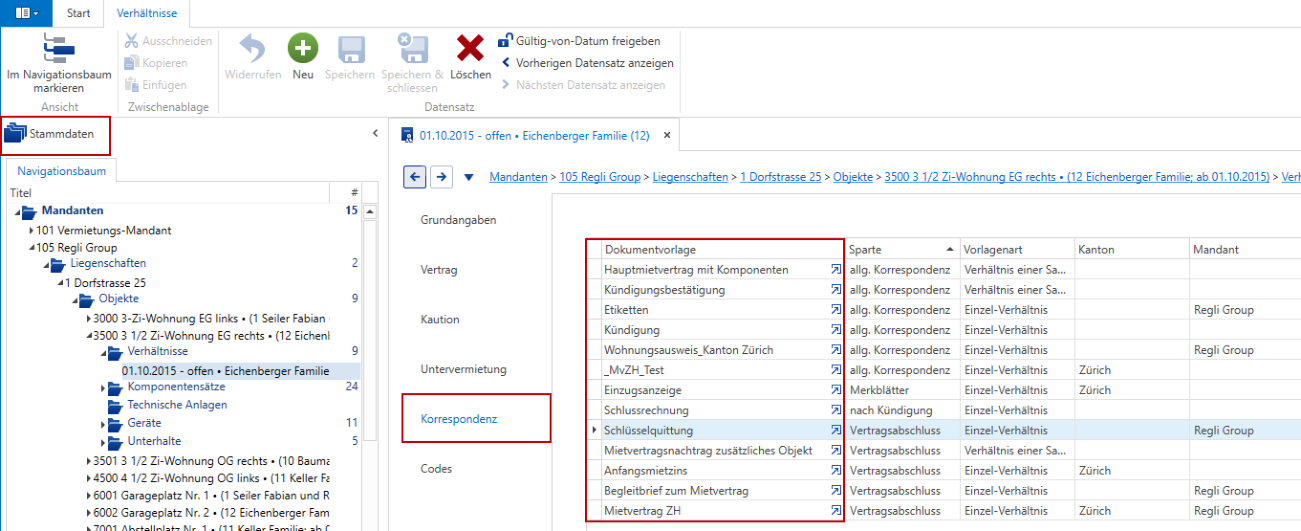Follow the Objekte breadcrumb link
The width and height of the screenshot is (1301, 531).
[853, 177]
